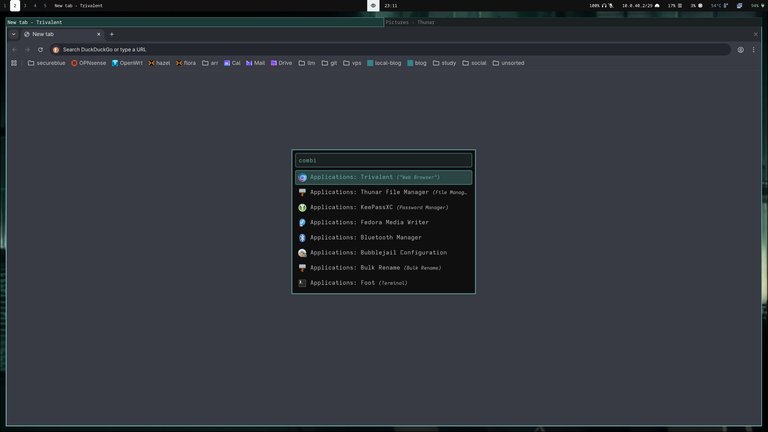Expand the vps bookmark folder

pyautogui.click(x=352, y=63)
